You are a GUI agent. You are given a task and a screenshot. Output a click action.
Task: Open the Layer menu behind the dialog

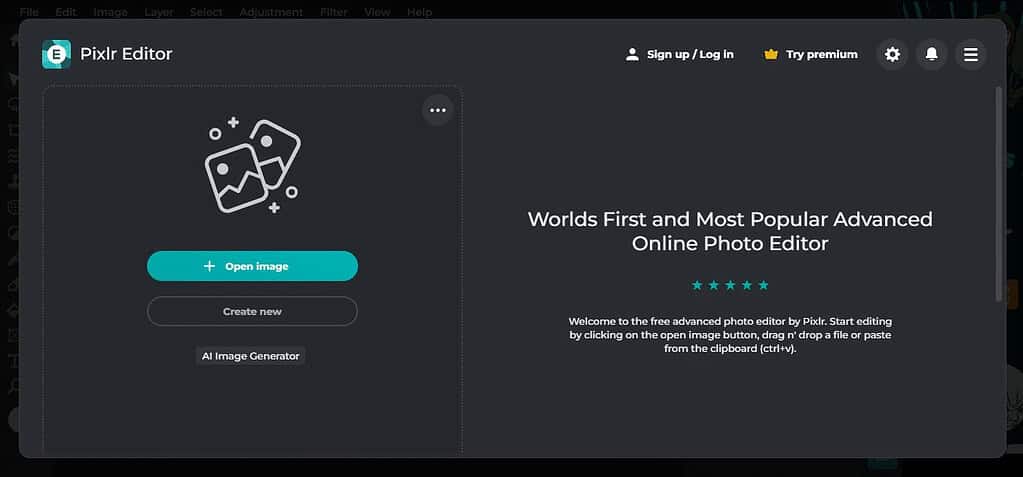(159, 12)
